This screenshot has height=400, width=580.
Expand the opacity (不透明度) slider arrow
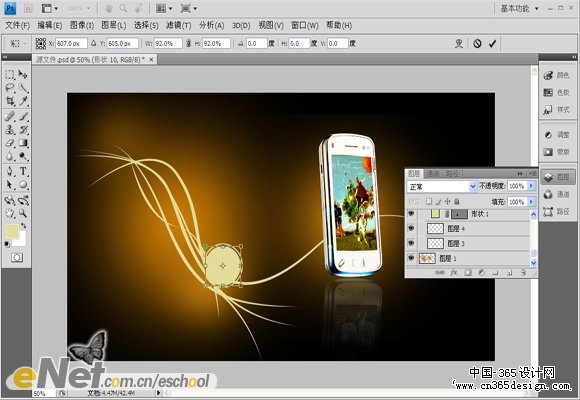coord(532,186)
